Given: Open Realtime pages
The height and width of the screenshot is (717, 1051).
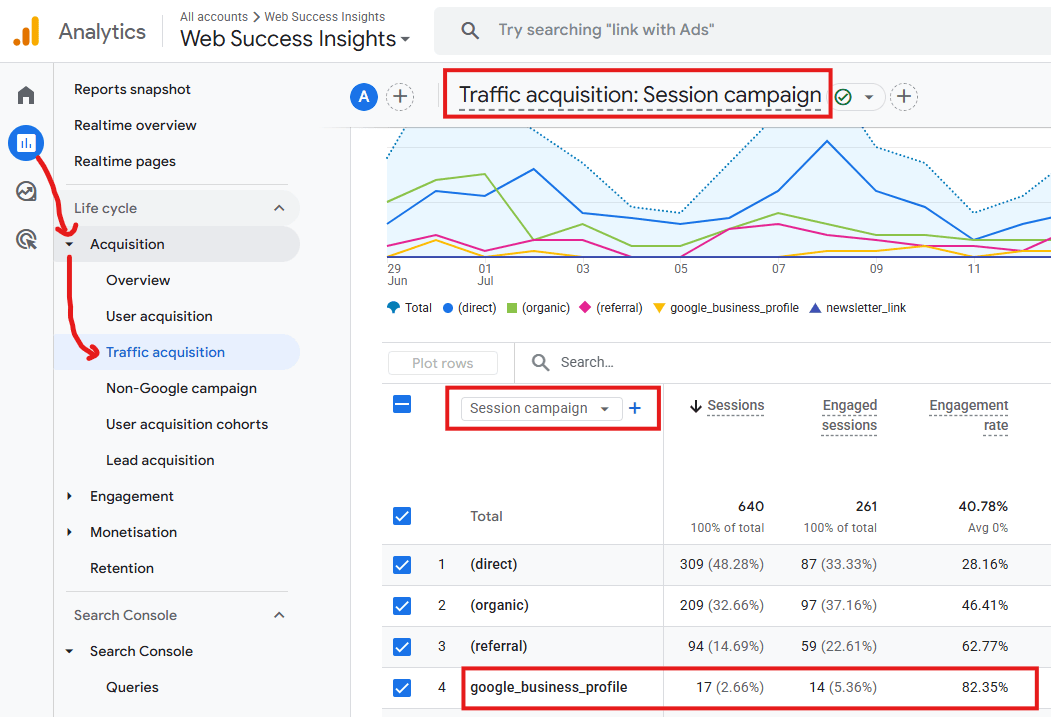Looking at the screenshot, I should [x=125, y=161].
